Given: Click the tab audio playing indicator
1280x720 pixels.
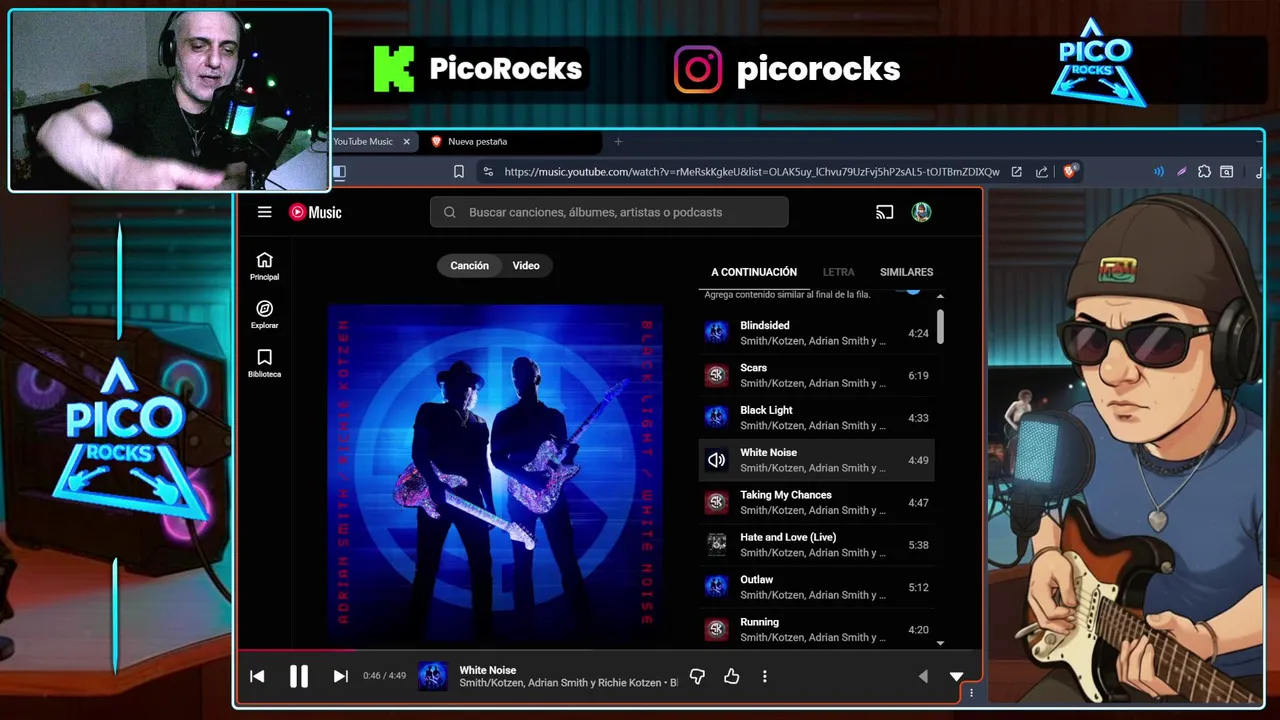Looking at the screenshot, I should [1159, 172].
